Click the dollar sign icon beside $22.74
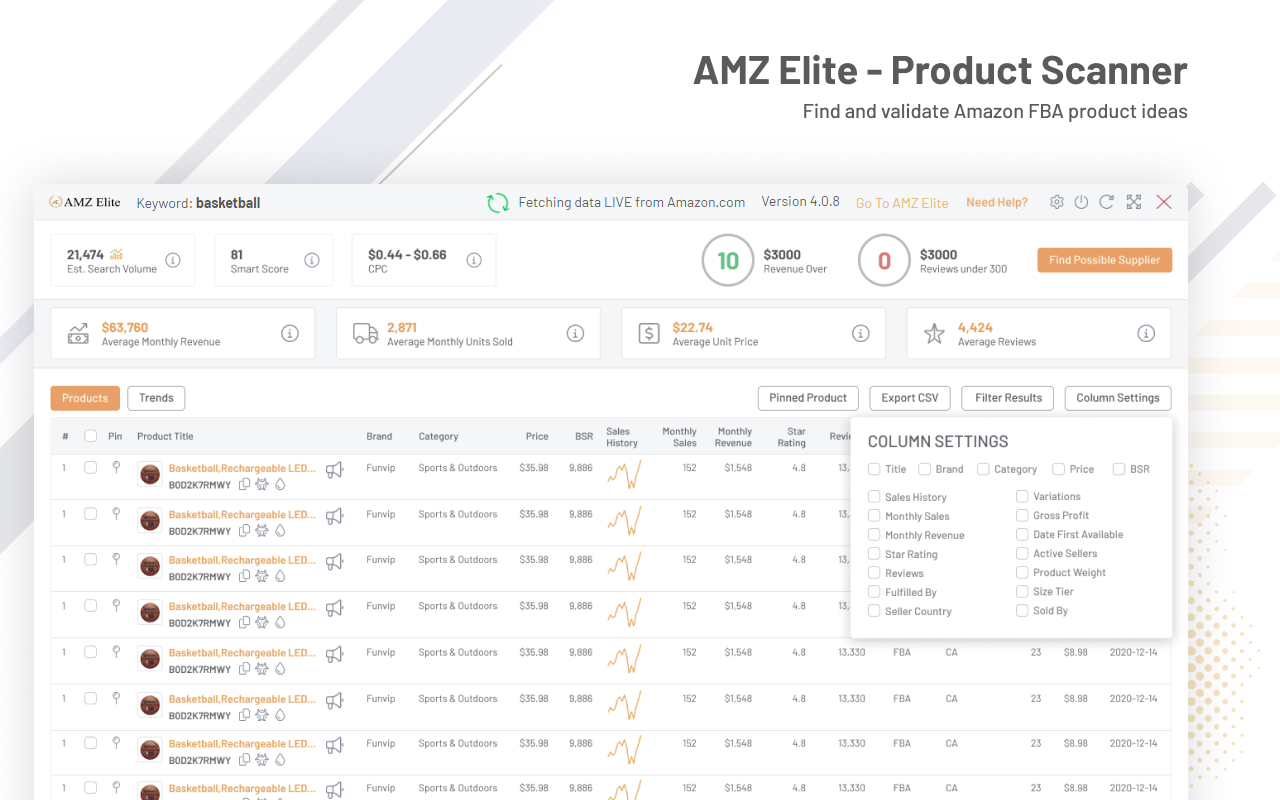The height and width of the screenshot is (800, 1280). [649, 334]
